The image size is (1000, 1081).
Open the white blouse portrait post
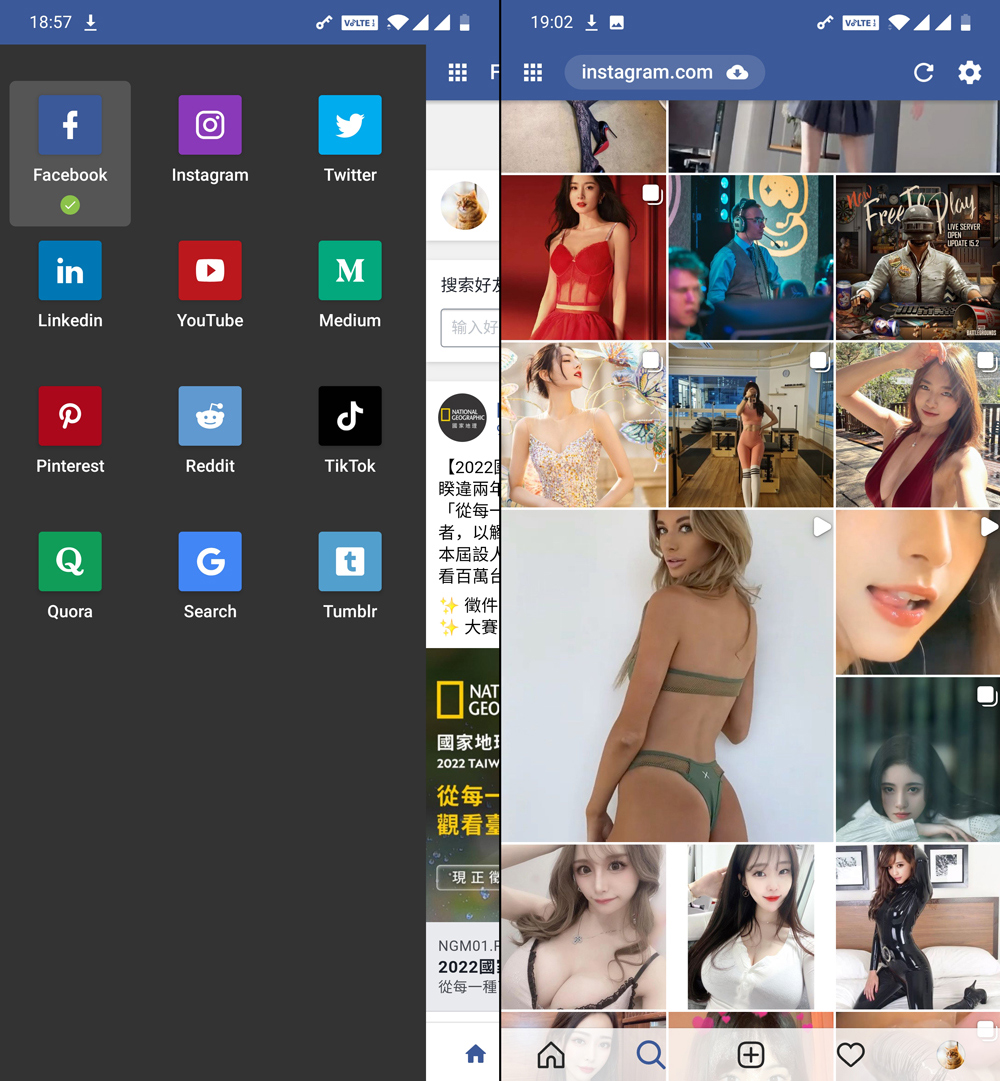[751, 927]
